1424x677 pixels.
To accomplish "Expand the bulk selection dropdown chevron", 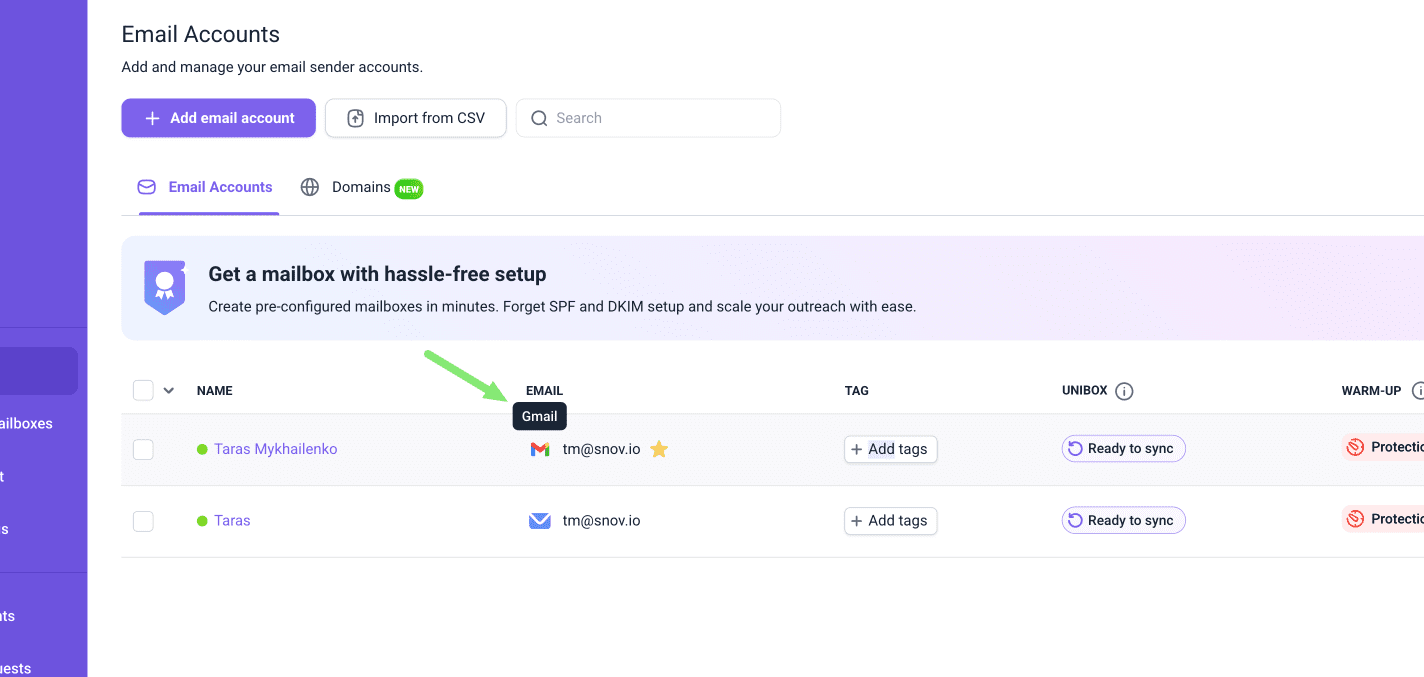I will (x=169, y=391).
